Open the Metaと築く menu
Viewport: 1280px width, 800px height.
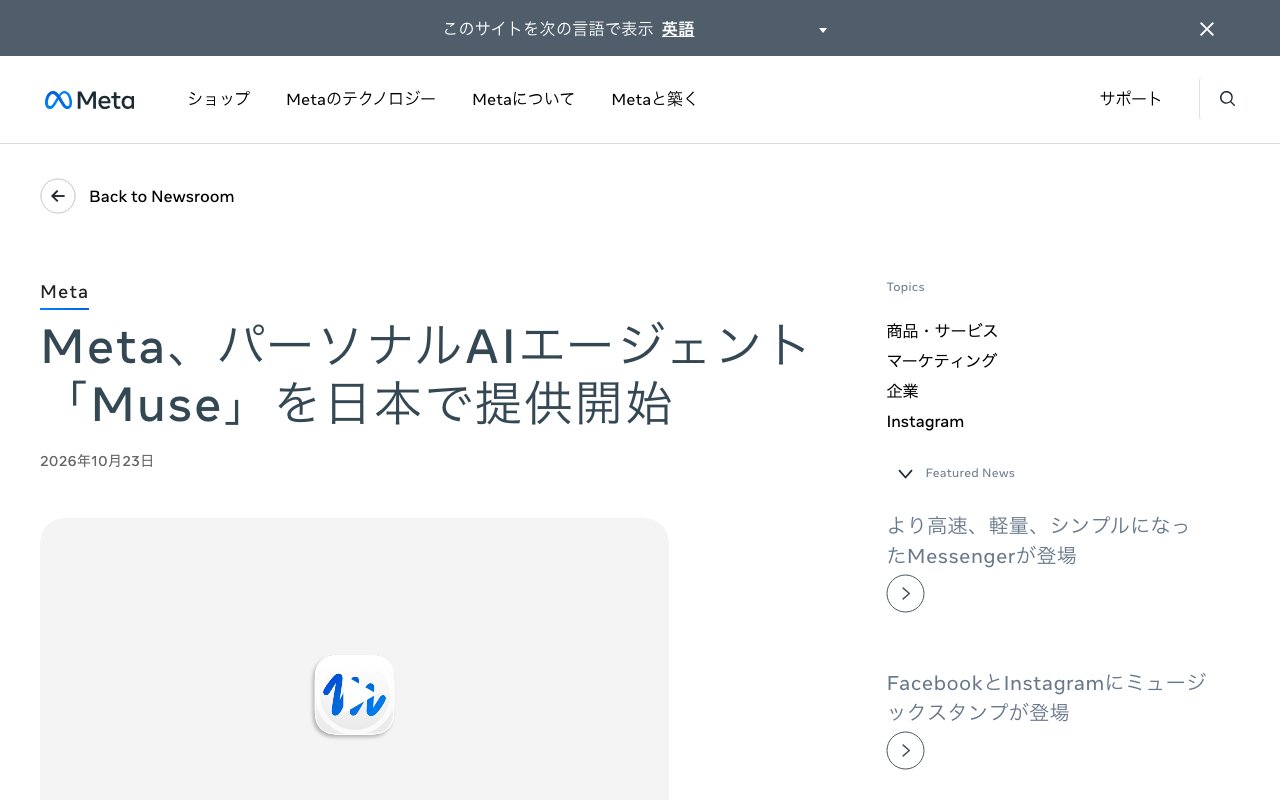[x=654, y=99]
